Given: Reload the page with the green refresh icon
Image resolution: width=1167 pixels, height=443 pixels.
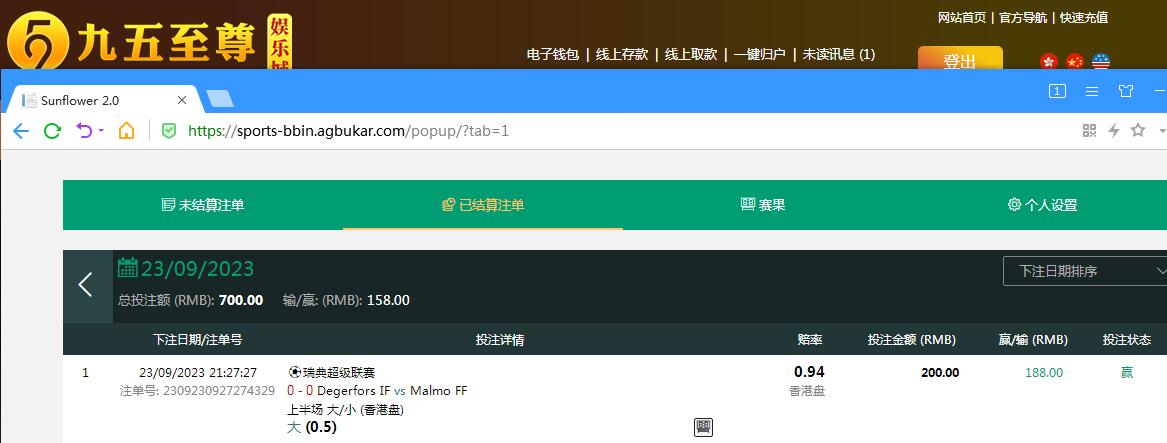Looking at the screenshot, I should [x=52, y=131].
